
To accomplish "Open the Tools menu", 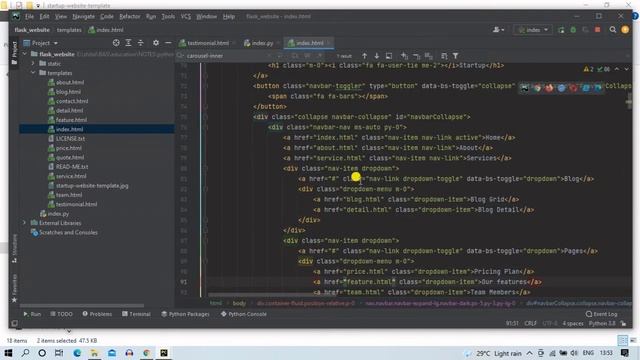I will [168, 17].
